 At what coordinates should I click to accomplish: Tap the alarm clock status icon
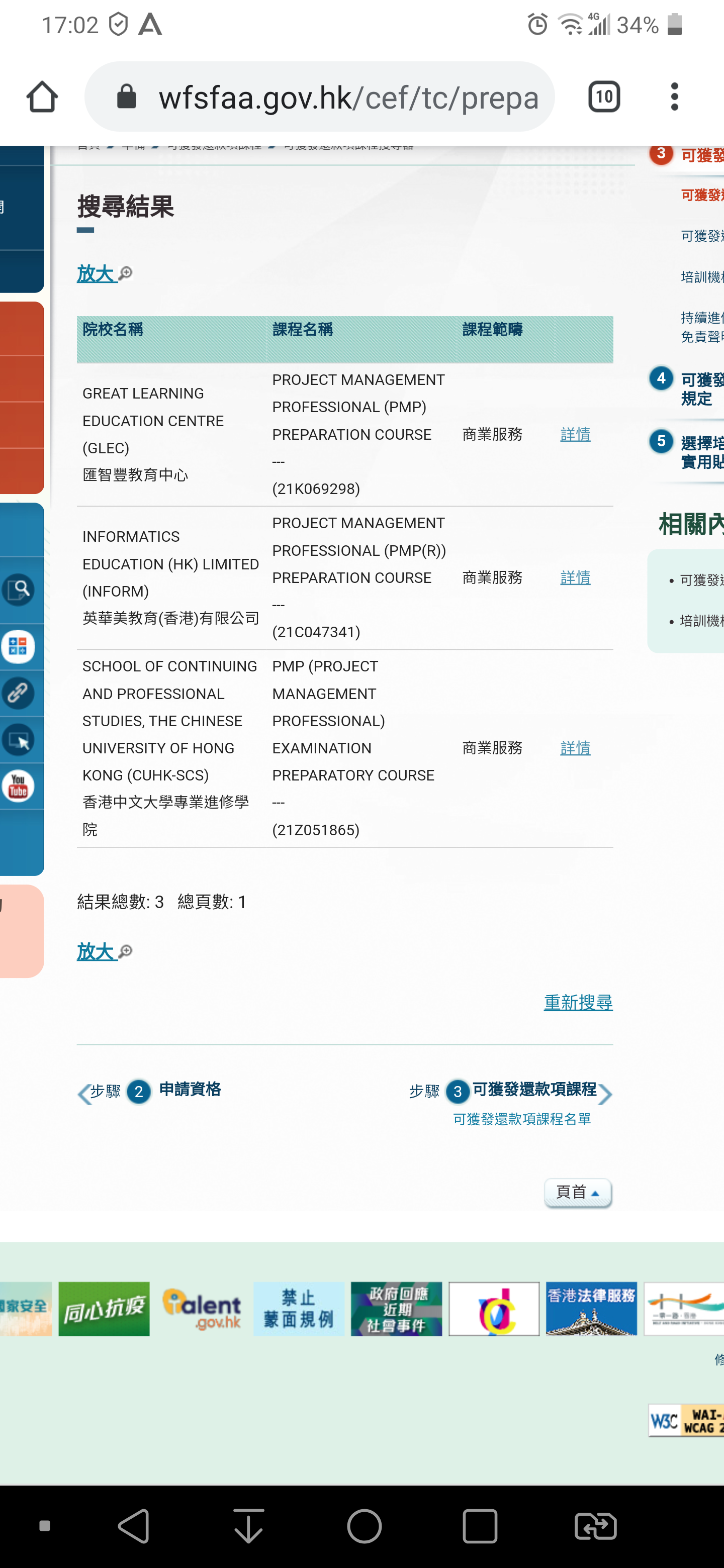pyautogui.click(x=537, y=24)
